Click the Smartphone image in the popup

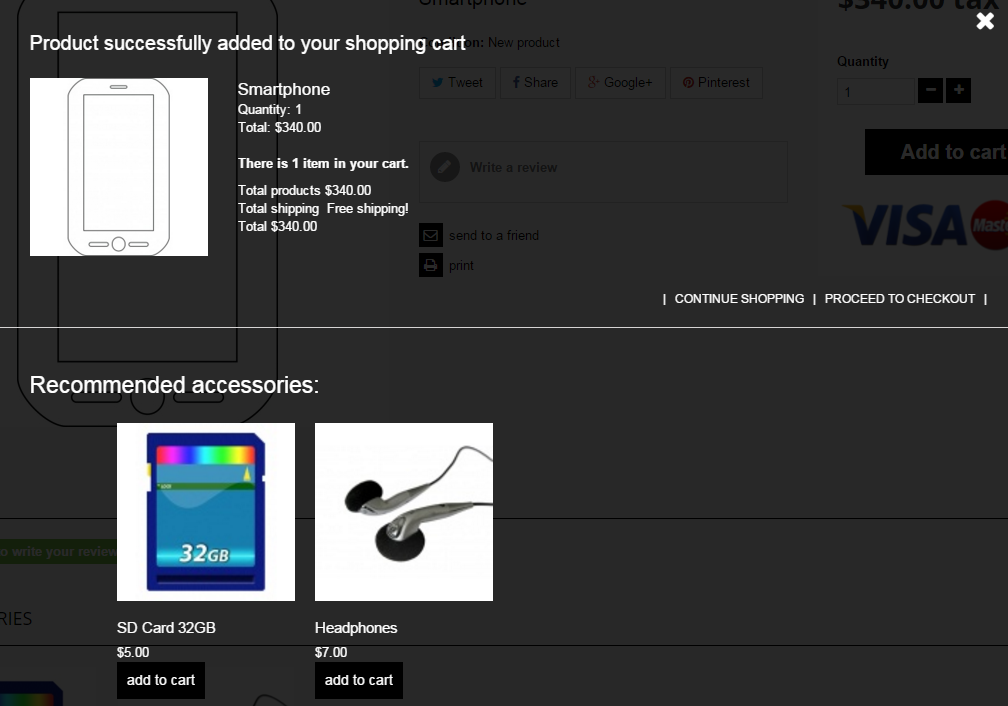click(x=119, y=167)
